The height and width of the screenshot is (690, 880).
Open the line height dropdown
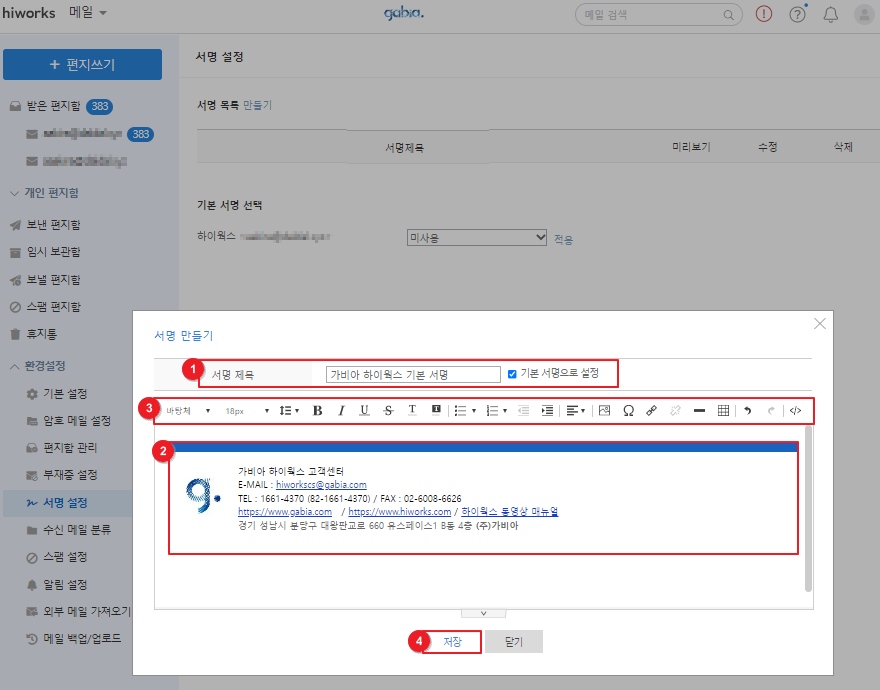click(289, 410)
